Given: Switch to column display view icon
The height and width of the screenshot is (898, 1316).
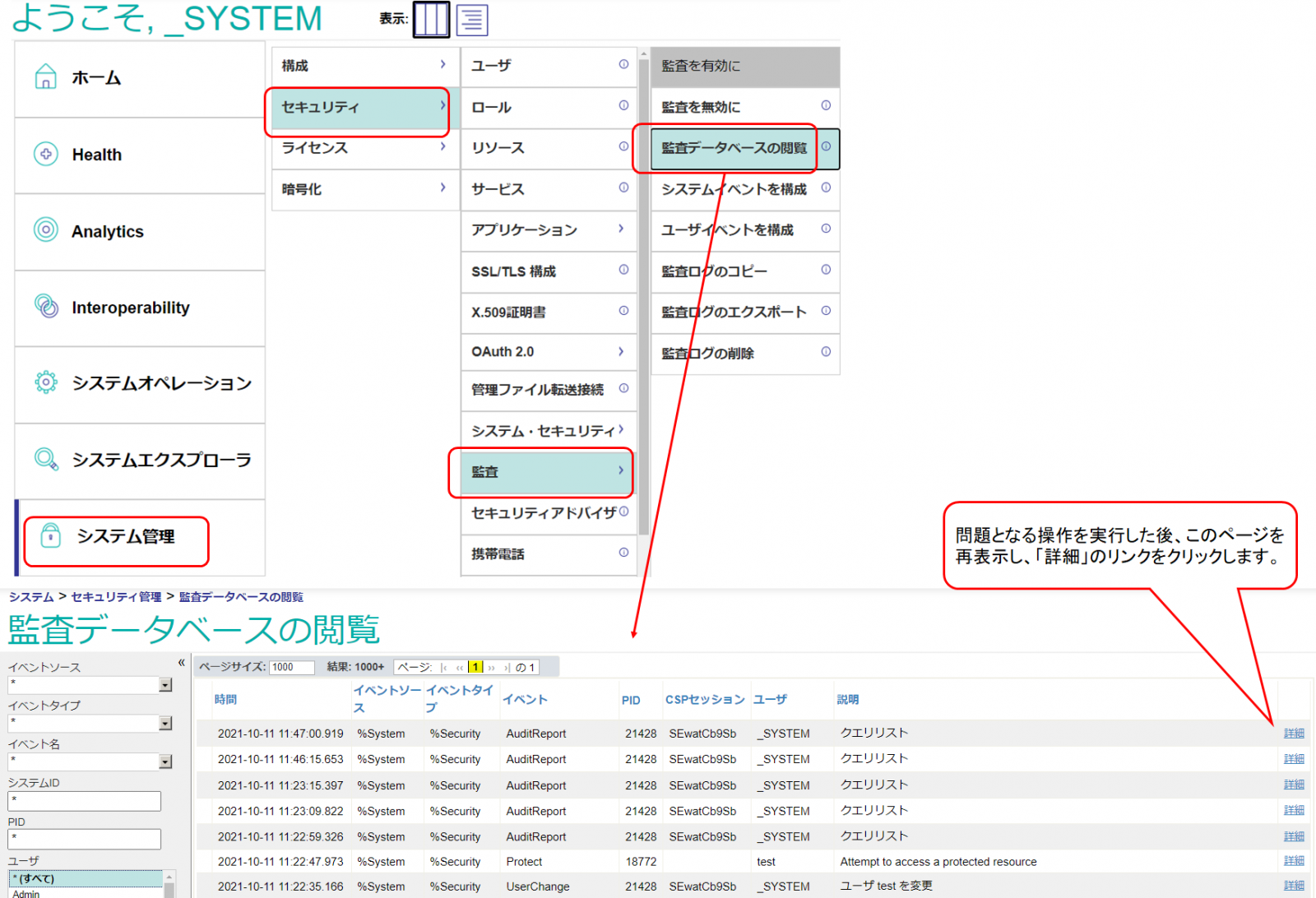Looking at the screenshot, I should (431, 20).
